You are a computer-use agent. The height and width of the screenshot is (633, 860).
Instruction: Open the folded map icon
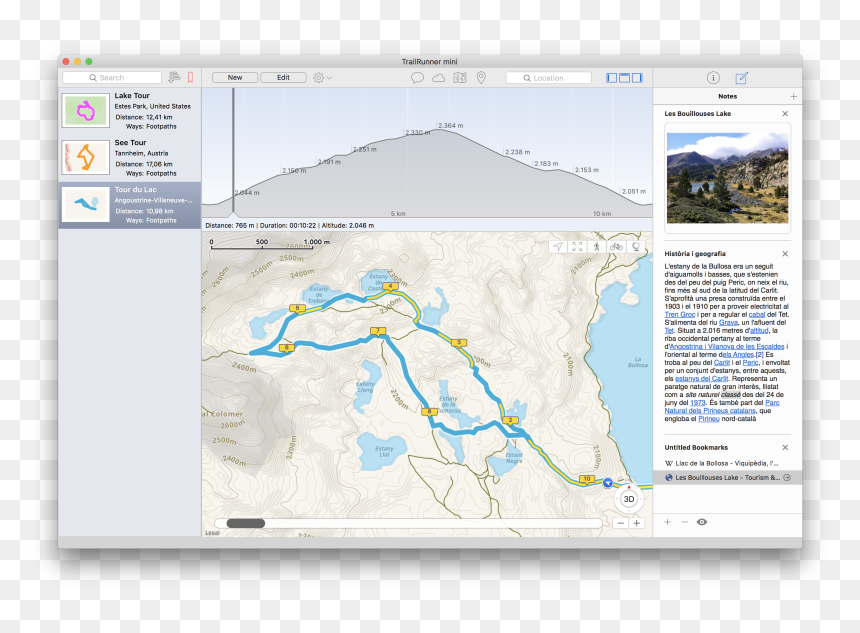coord(460,78)
